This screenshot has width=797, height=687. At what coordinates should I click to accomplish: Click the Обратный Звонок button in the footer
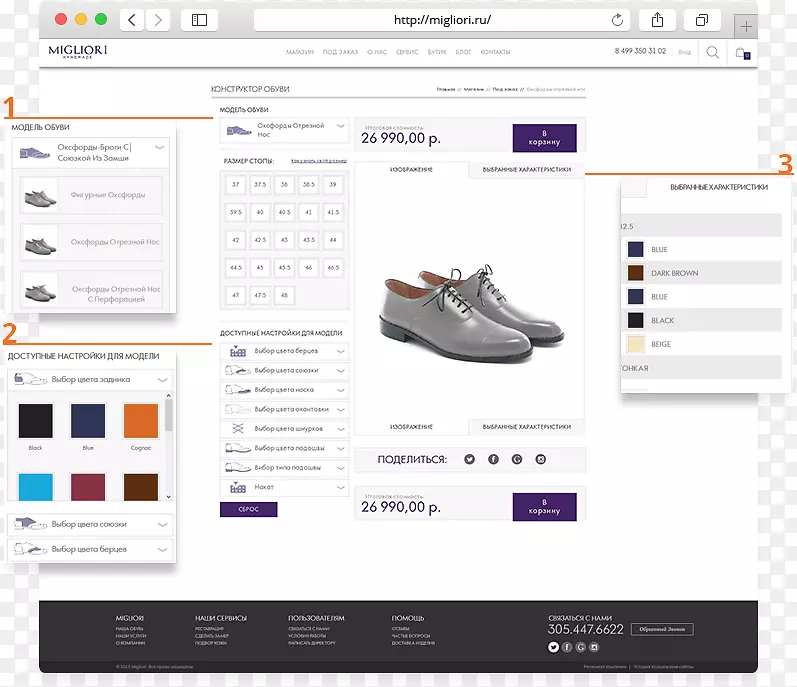662,629
